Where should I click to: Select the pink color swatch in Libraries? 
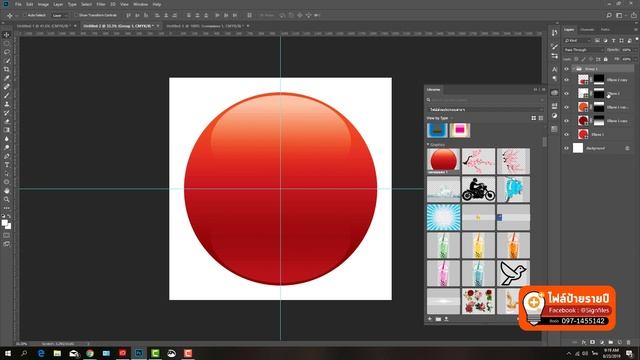pos(460,130)
